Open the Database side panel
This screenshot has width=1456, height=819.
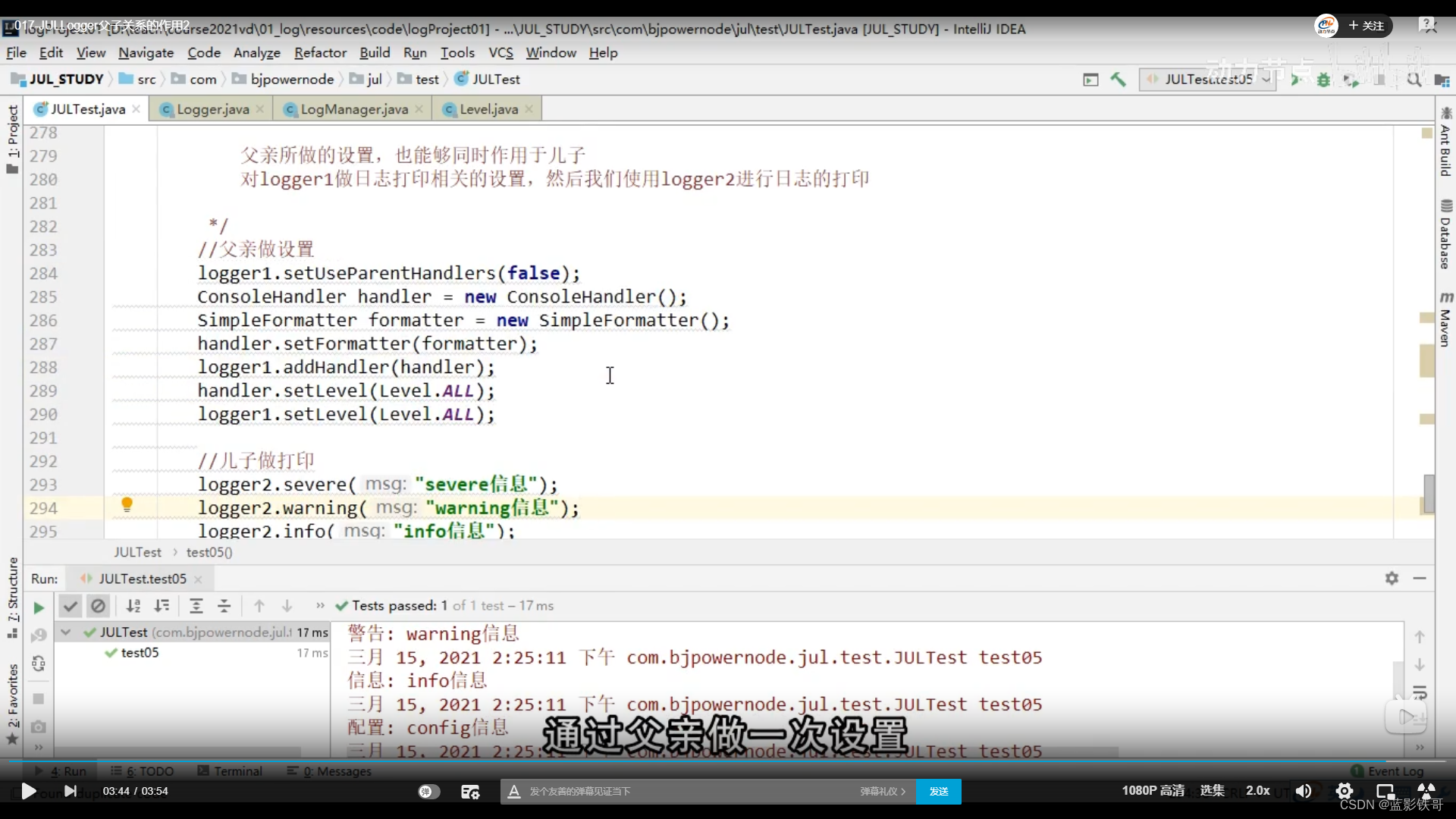click(x=1445, y=235)
